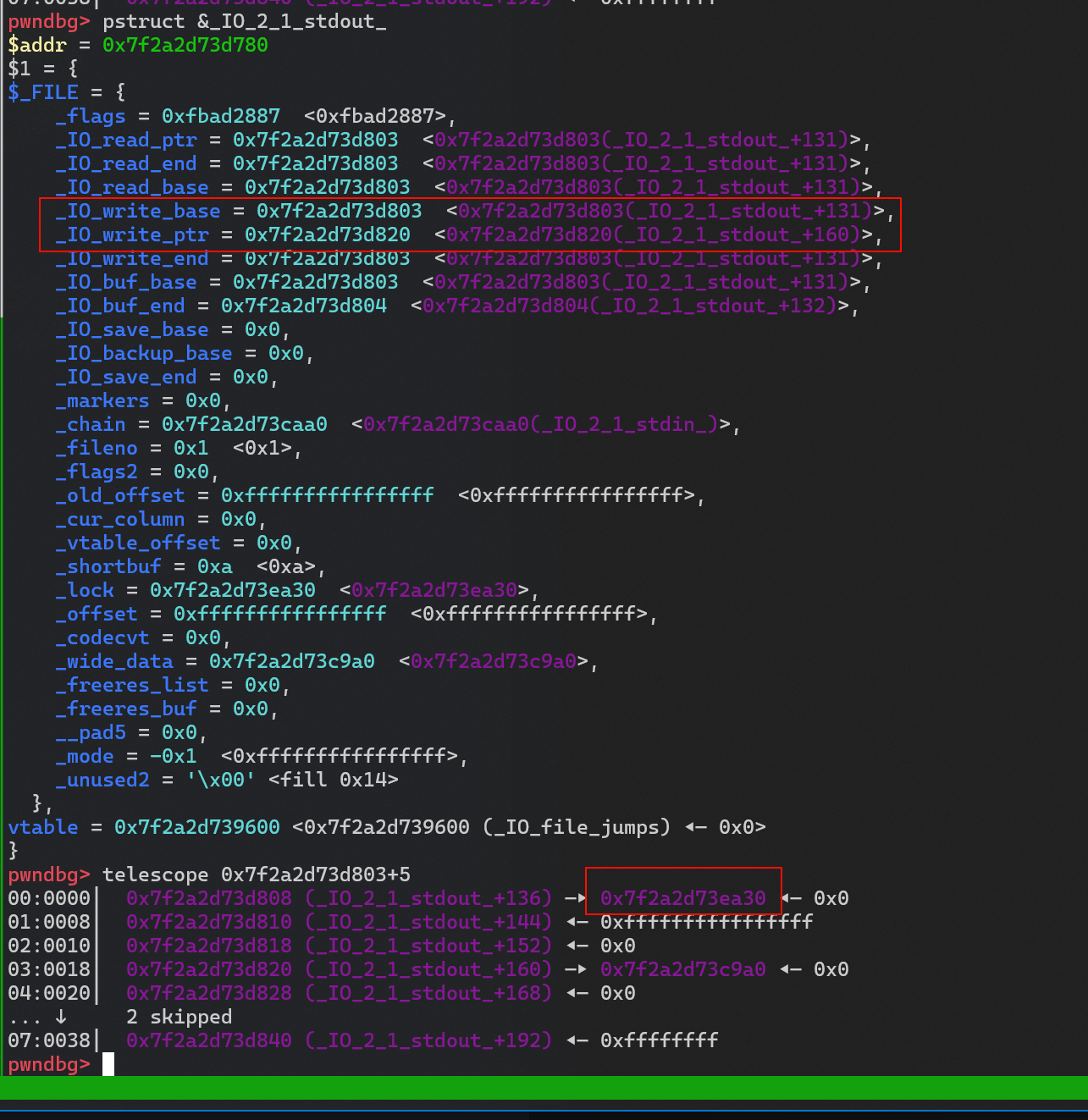1088x1120 pixels.
Task: Select the _flags value 0xfbad2887
Action: click(221, 116)
